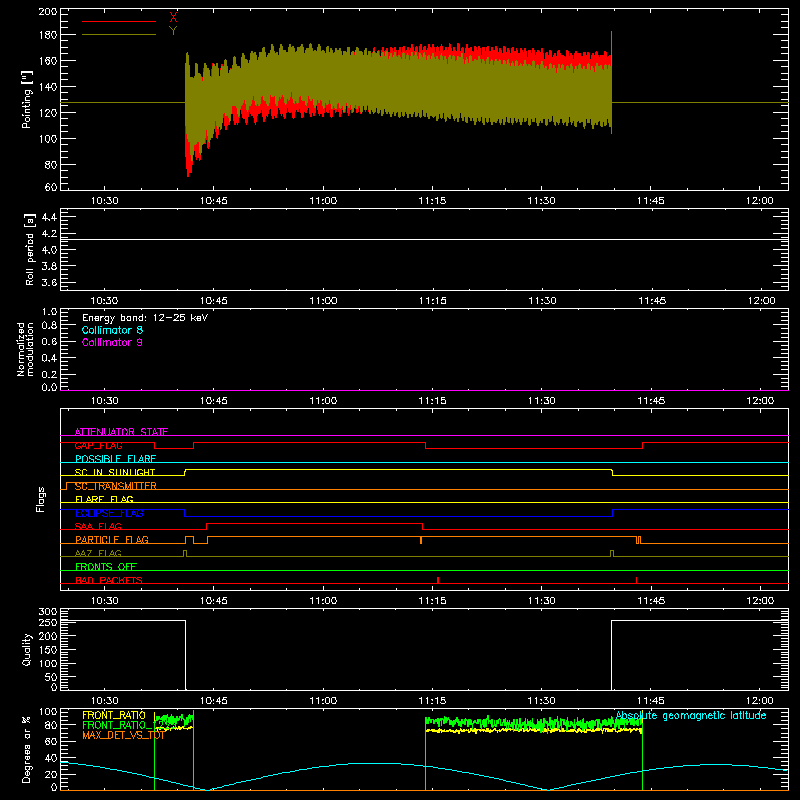The width and height of the screenshot is (800, 800).
Task: Select the X legend label
Action: [x=173, y=18]
